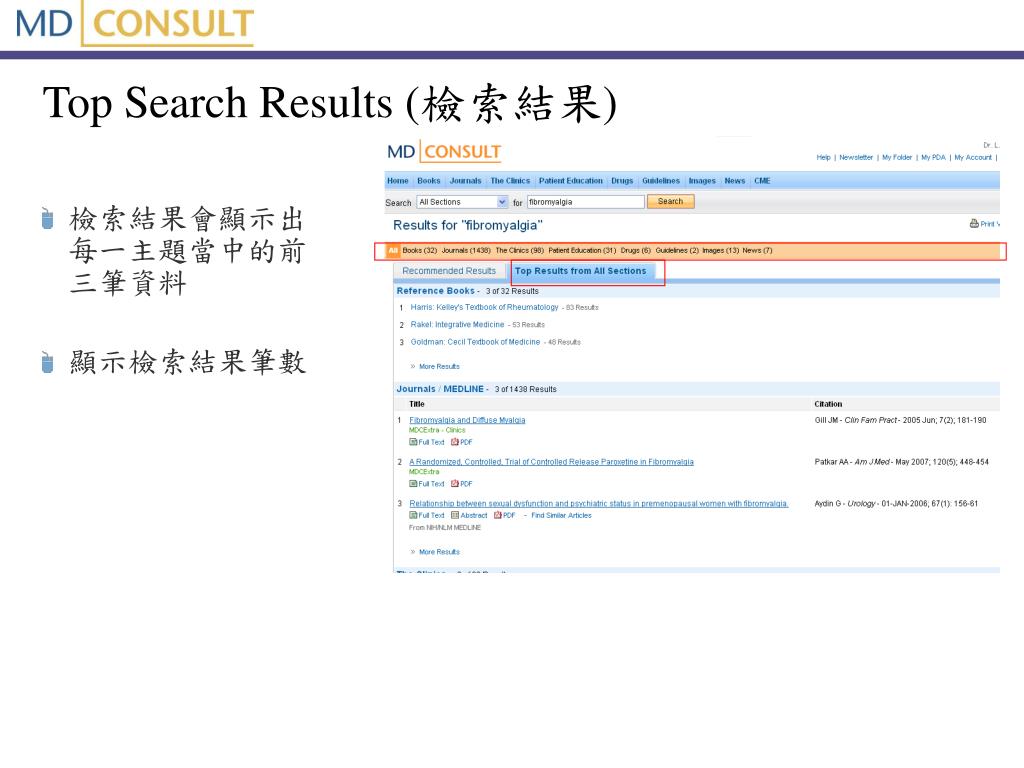Open the Randomized Controlled Trial Paroxetine article
This screenshot has width=1024, height=768.
(x=551, y=462)
